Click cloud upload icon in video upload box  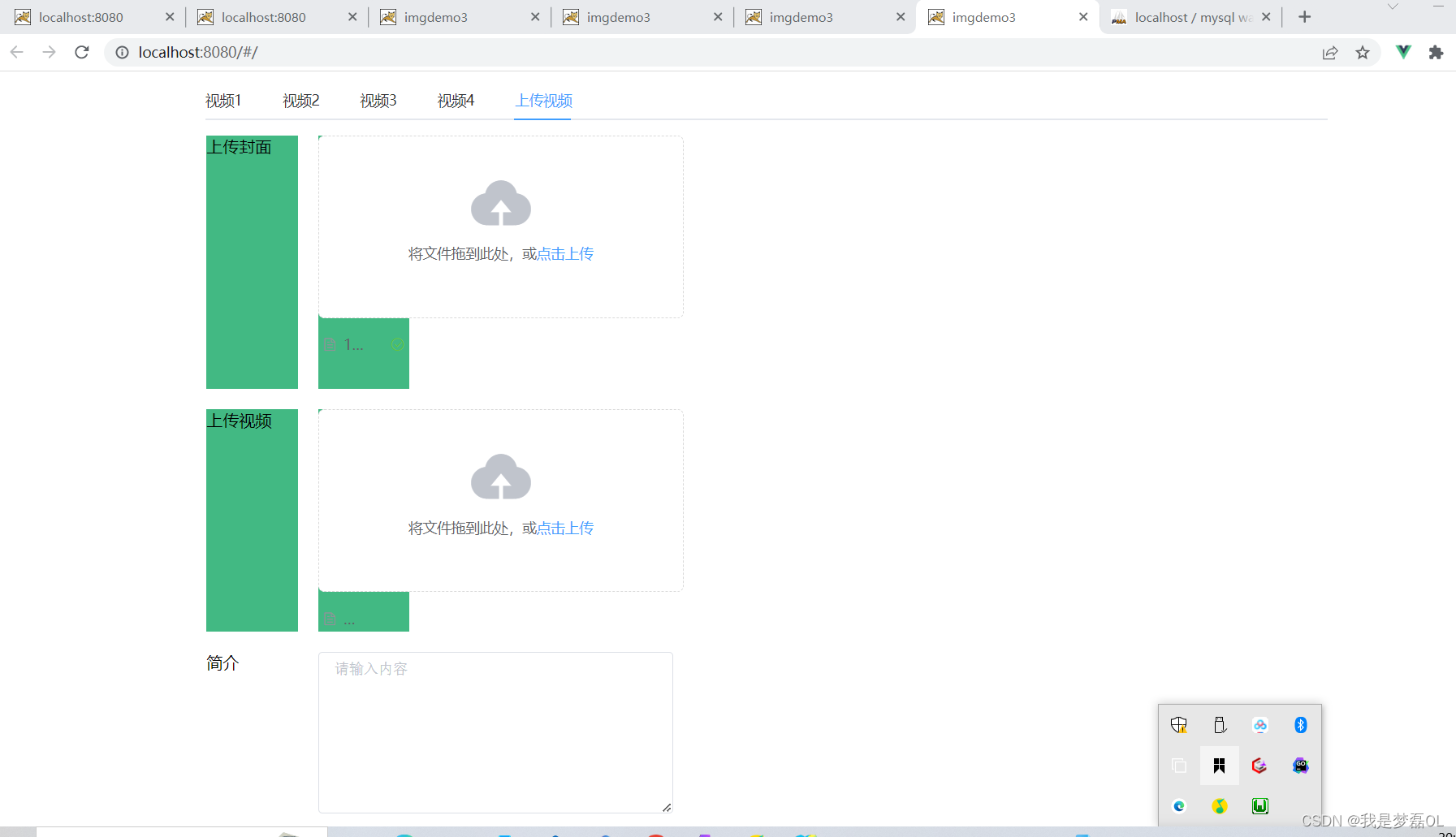[x=501, y=477]
